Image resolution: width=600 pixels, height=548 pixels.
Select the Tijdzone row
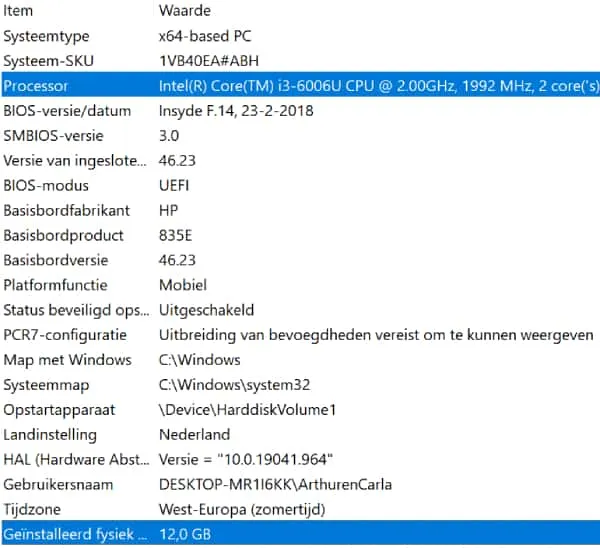tap(33, 510)
